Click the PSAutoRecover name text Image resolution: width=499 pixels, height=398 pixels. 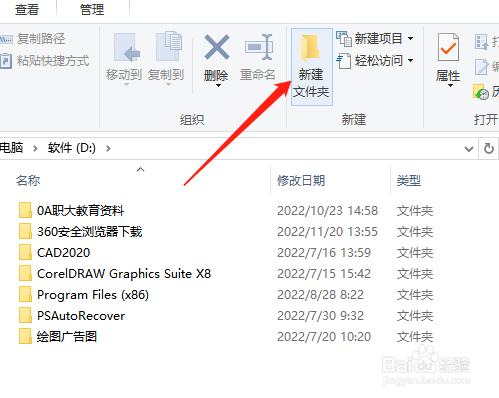coord(81,316)
